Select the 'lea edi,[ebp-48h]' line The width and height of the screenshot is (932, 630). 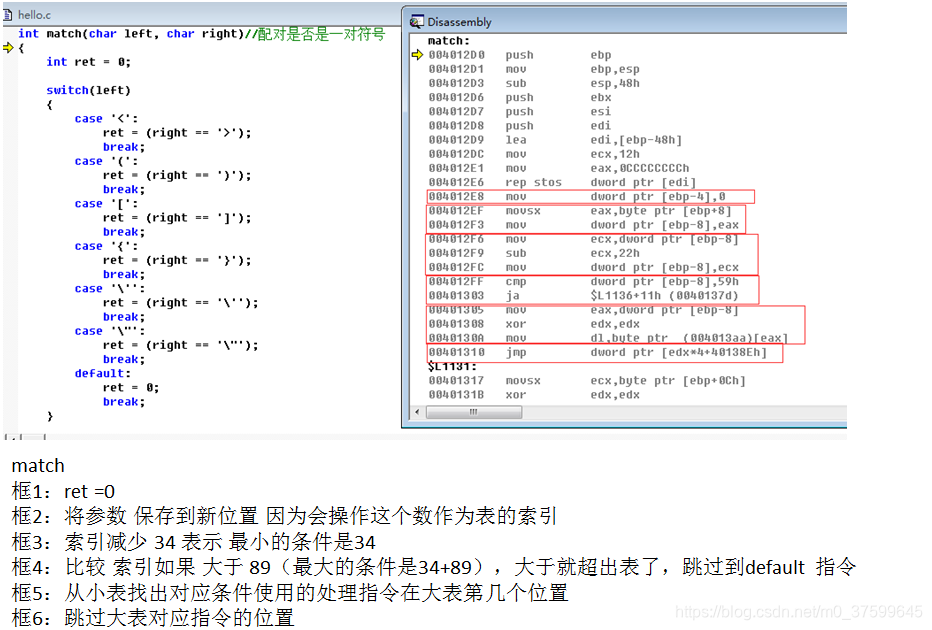click(x=555, y=140)
